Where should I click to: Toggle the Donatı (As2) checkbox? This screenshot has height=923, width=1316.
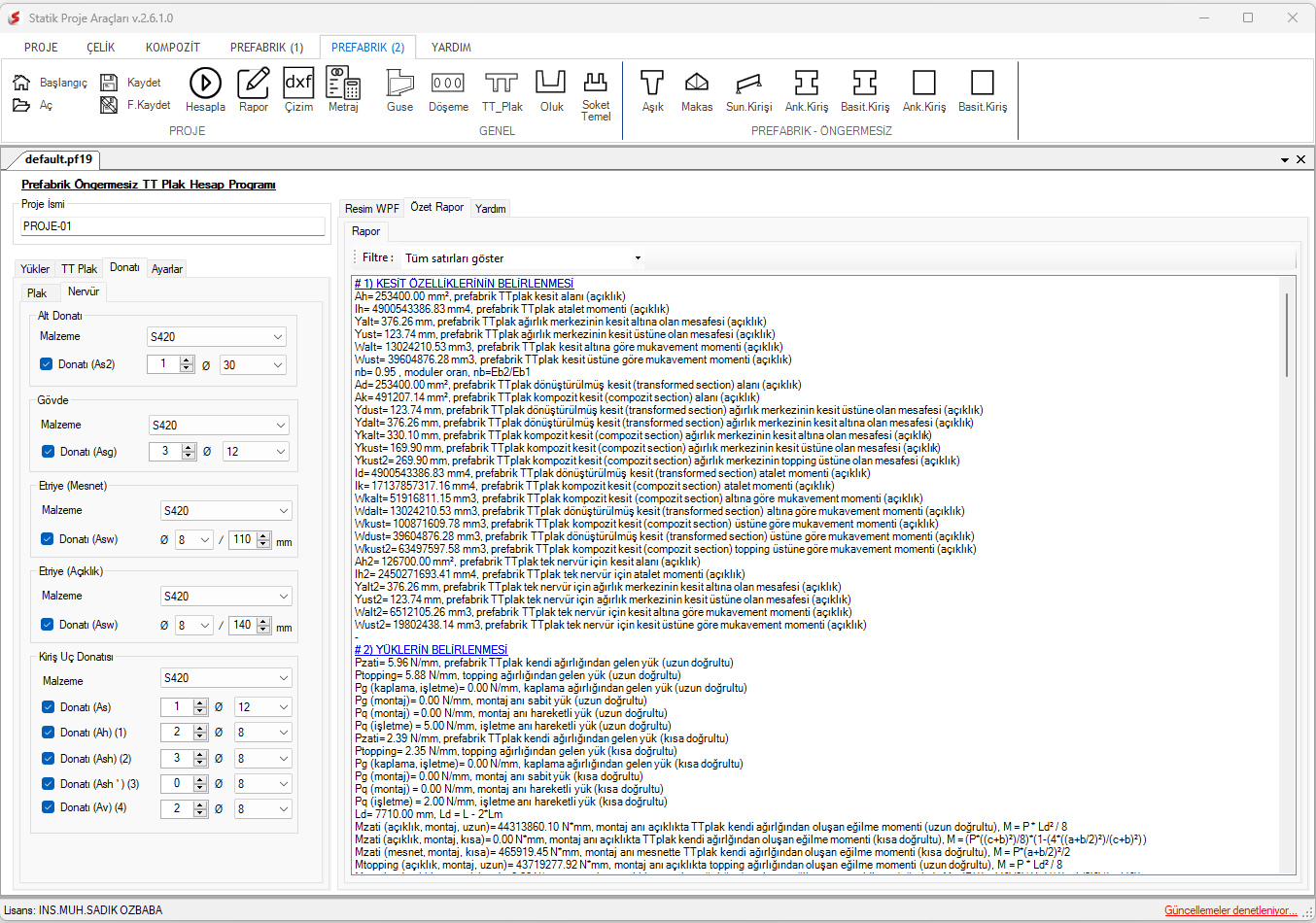pyautogui.click(x=46, y=364)
